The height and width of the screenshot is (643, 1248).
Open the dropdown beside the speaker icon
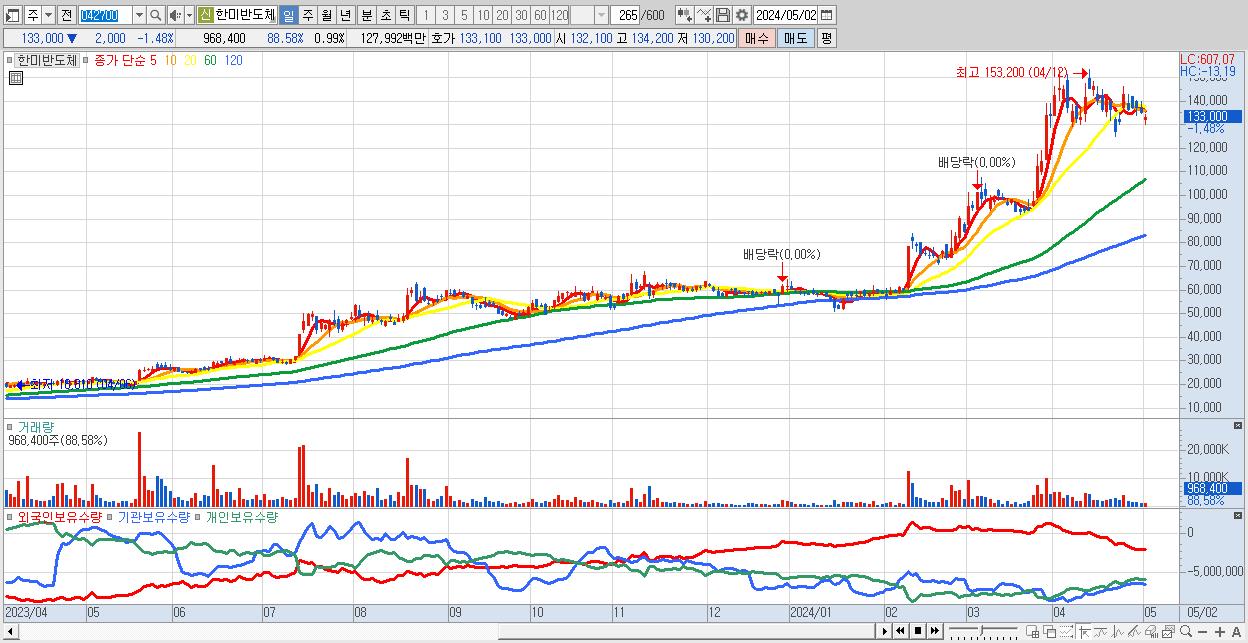188,15
